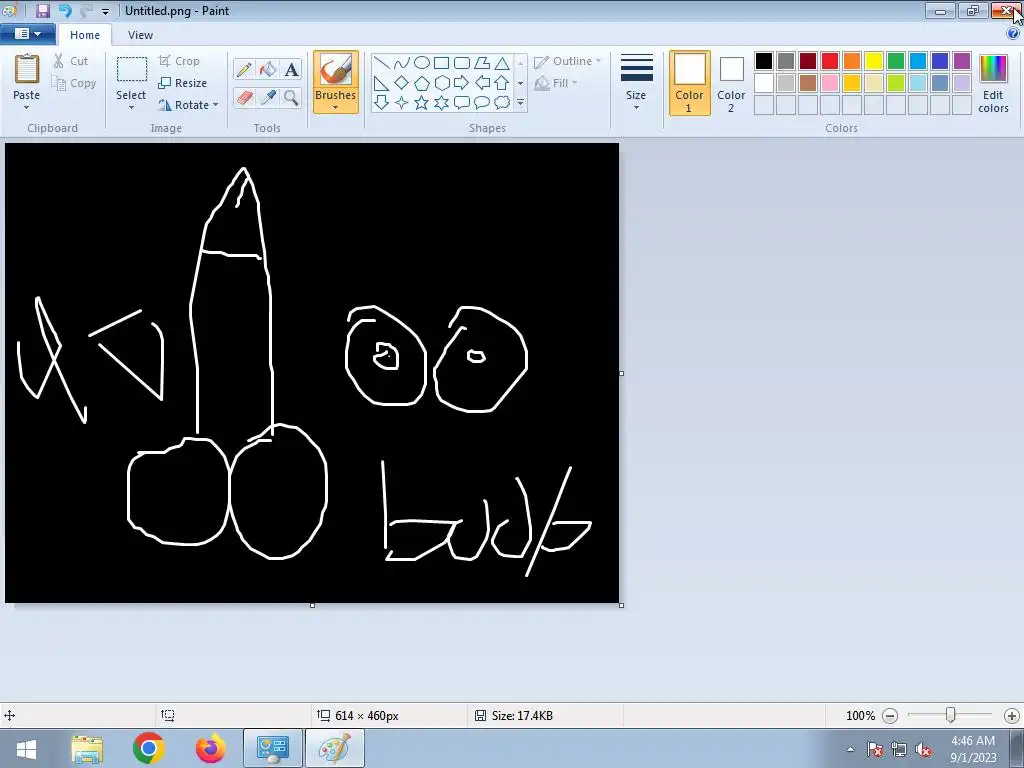The height and width of the screenshot is (768, 1024).
Task: Pick the Five-point star shape
Action: pos(422,103)
